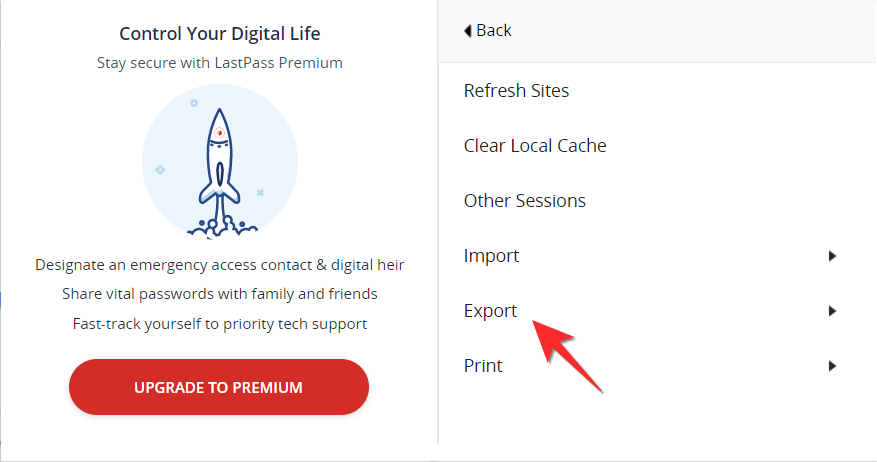
Task: Expand the Export submenu arrow
Action: [x=832, y=311]
